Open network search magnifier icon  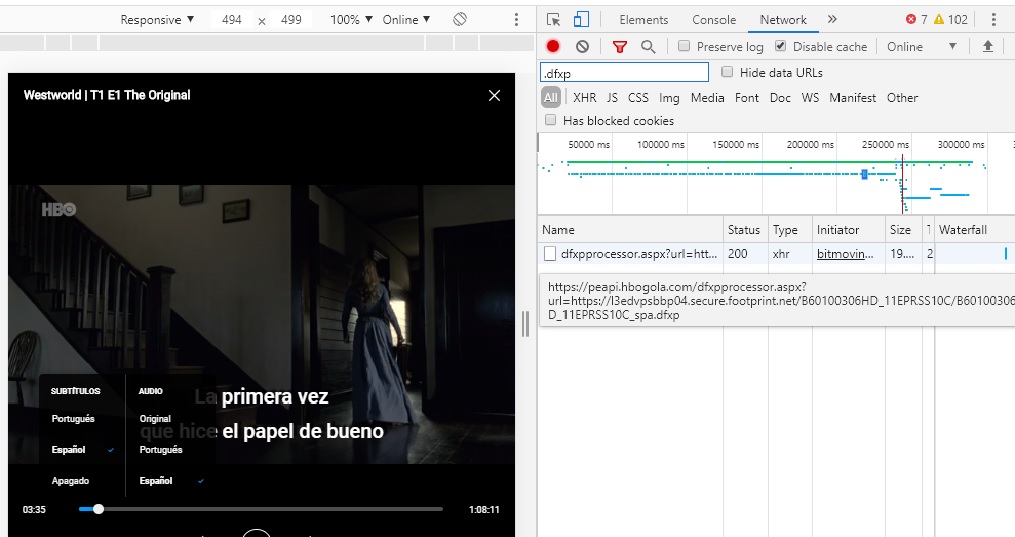pos(648,46)
